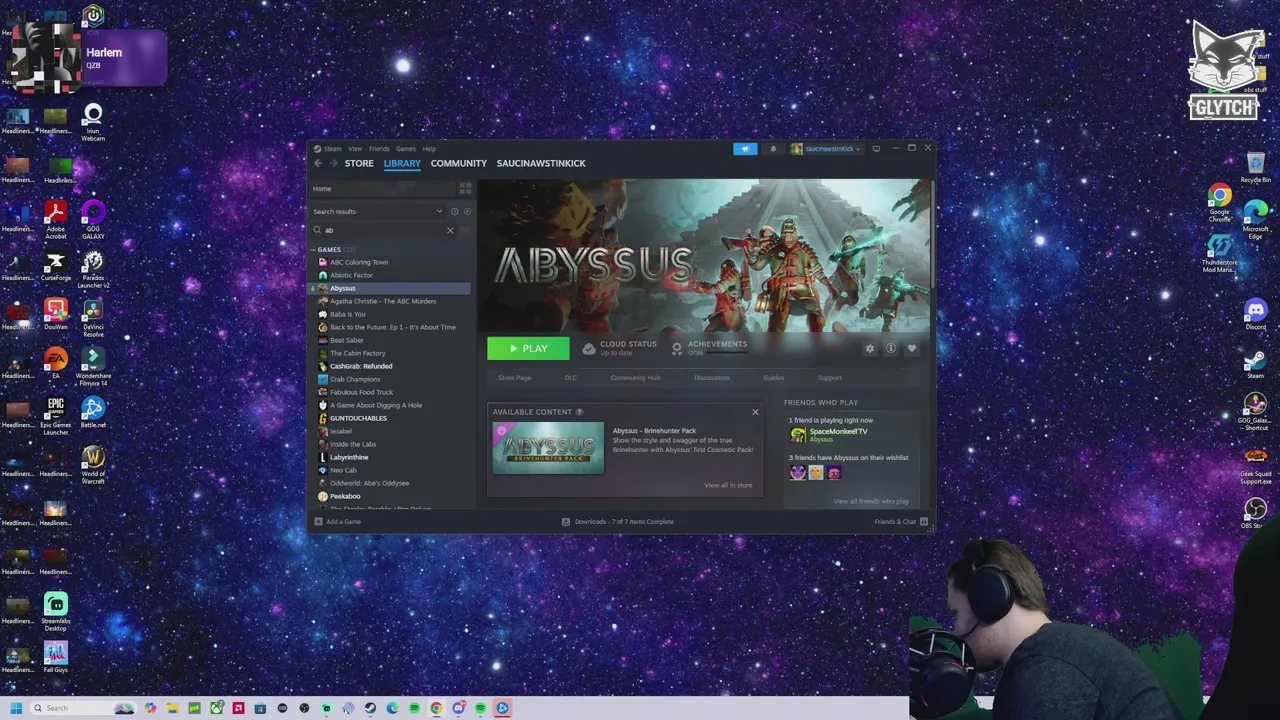Click the Steam icon in taskbar

pyautogui.click(x=370, y=708)
